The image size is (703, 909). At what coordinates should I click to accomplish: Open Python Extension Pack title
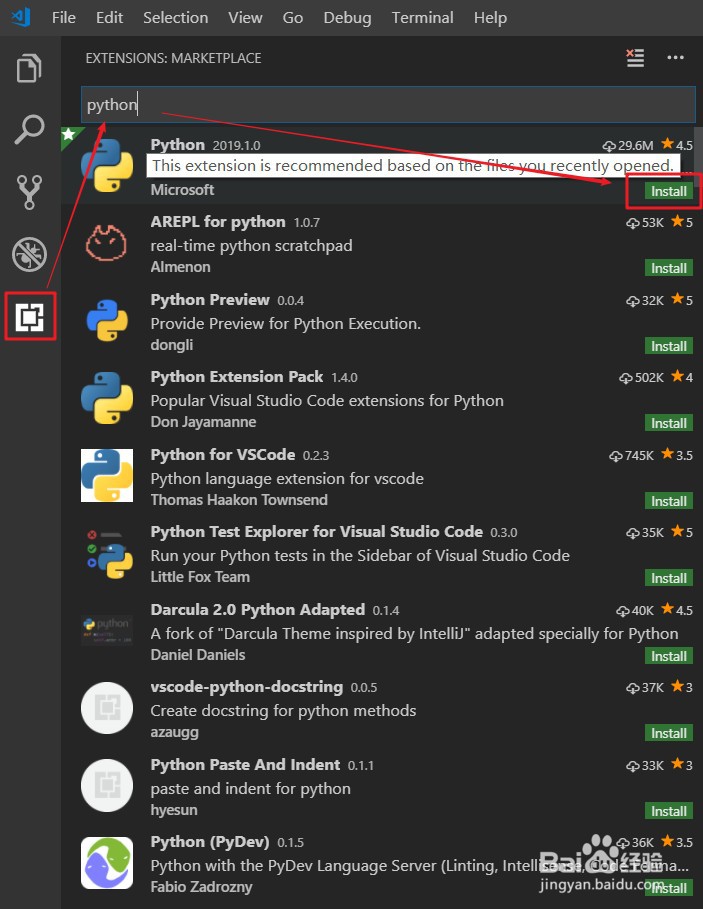(236, 377)
